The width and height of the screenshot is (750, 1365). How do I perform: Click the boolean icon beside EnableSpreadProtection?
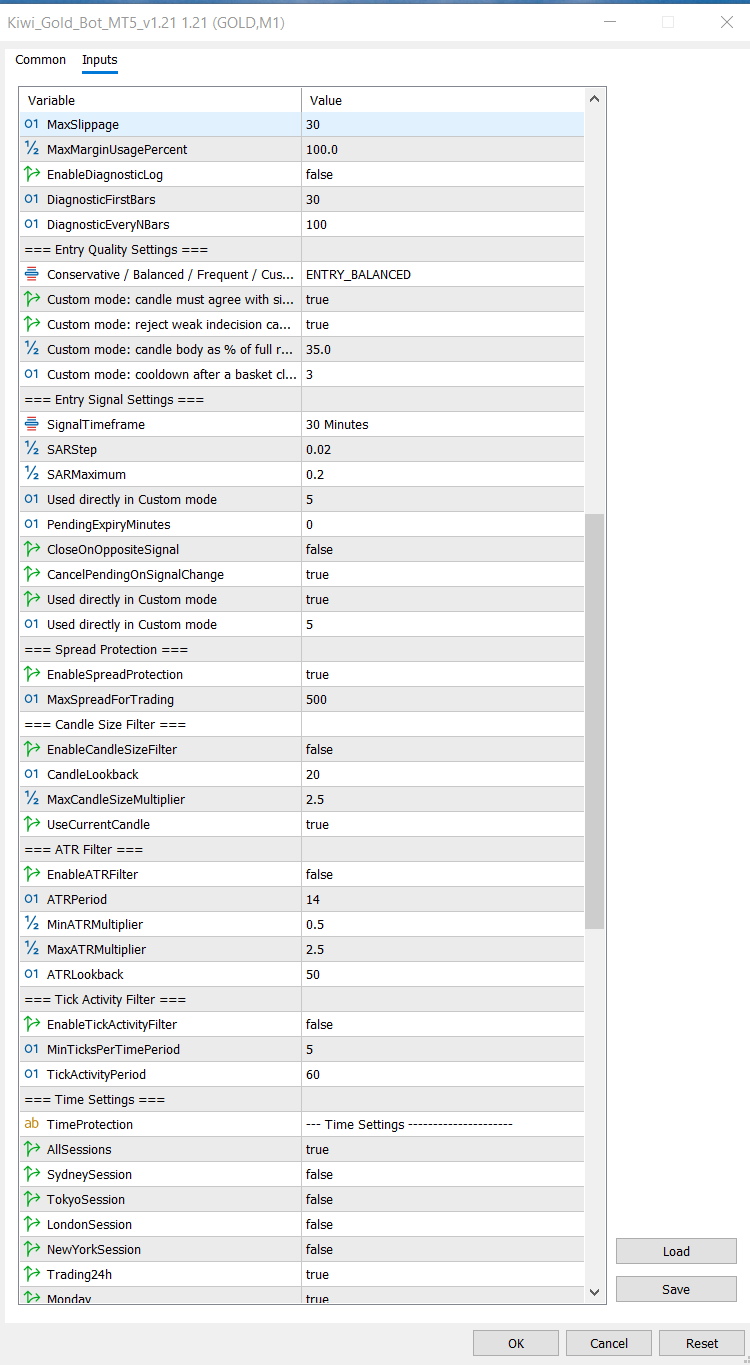coord(31,674)
